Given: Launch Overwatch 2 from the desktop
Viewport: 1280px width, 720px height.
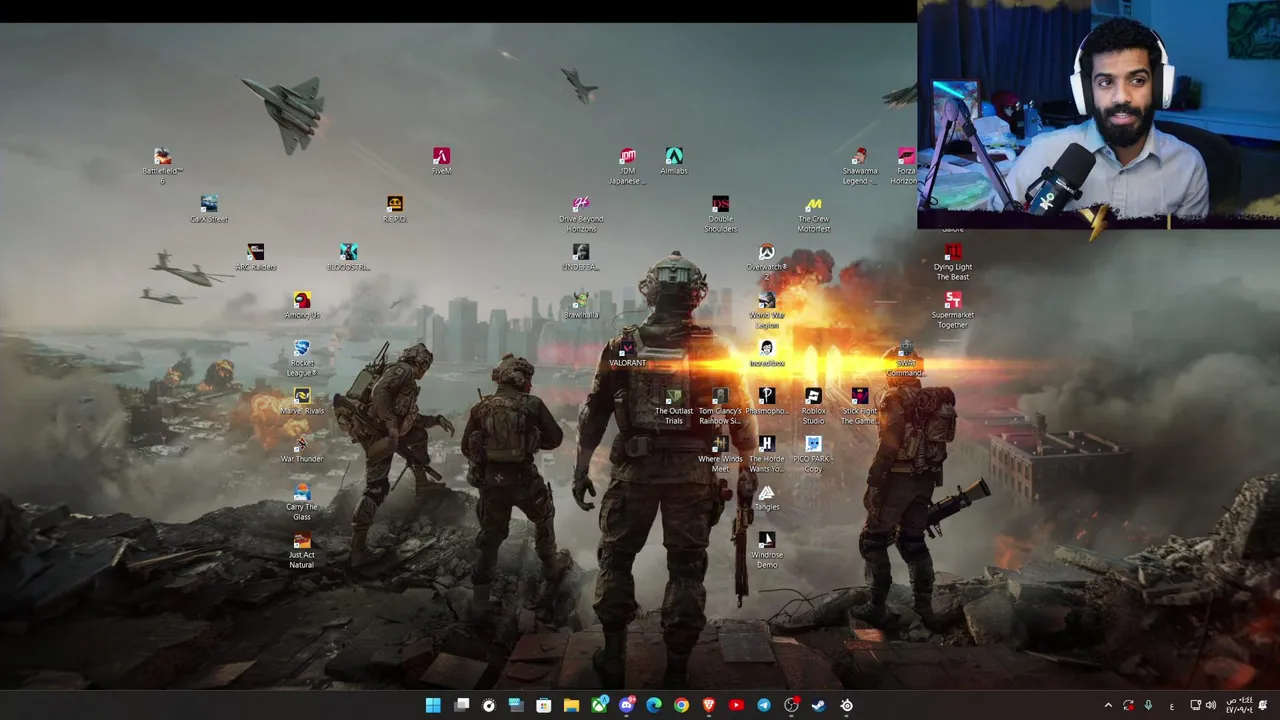Looking at the screenshot, I should point(767,262).
